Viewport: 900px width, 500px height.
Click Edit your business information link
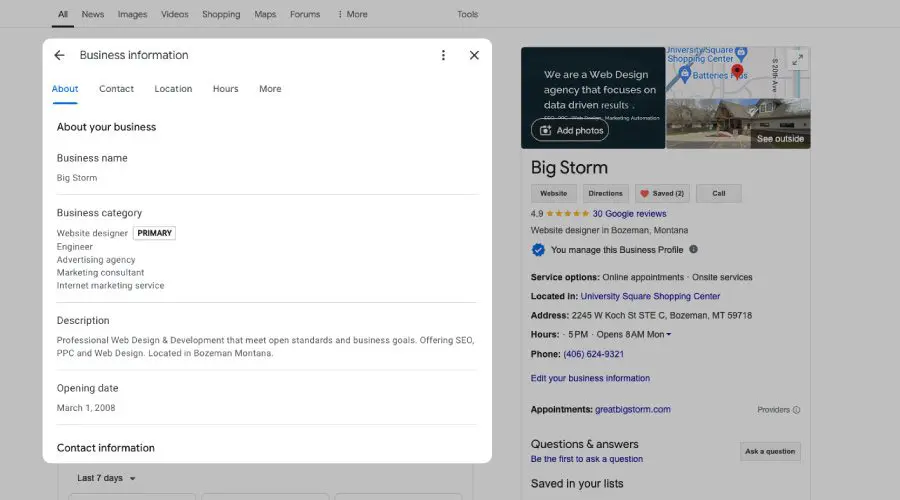590,378
